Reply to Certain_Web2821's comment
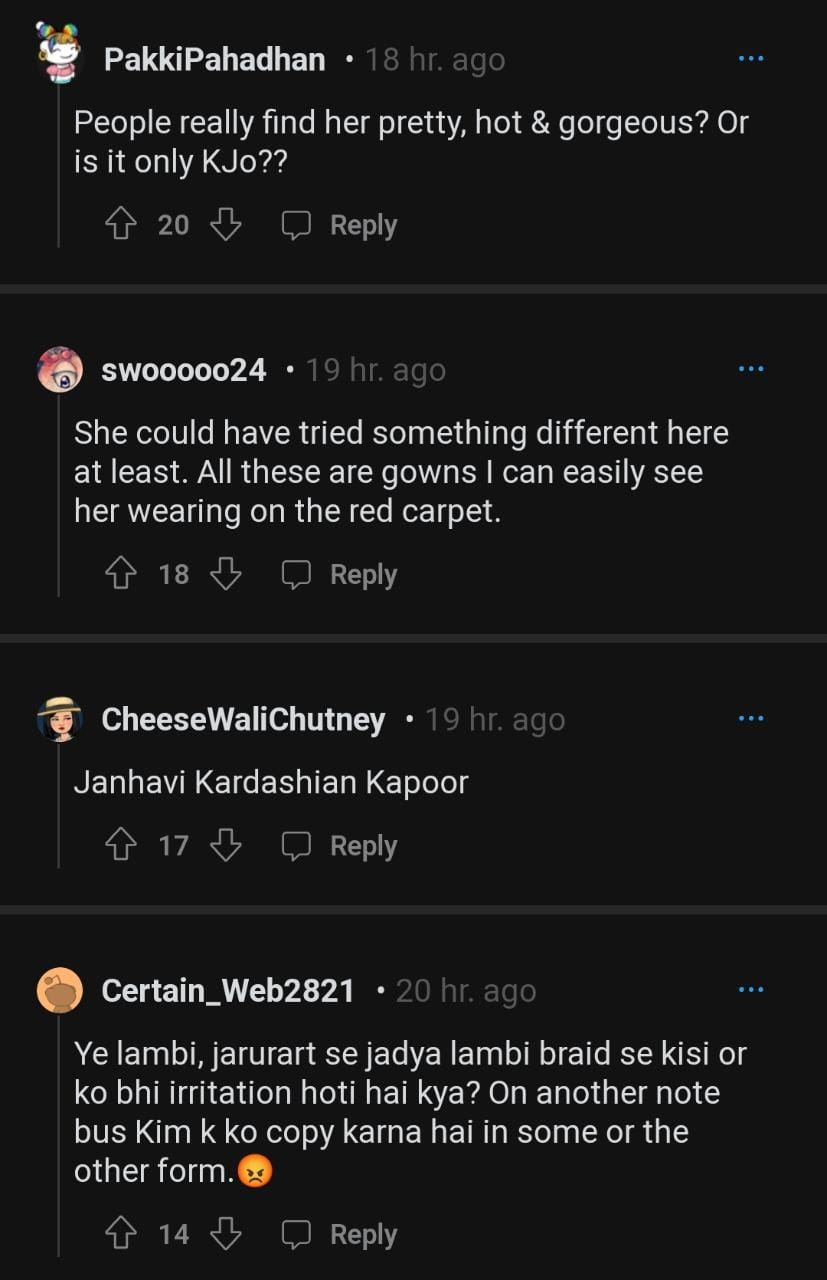Image resolution: width=827 pixels, height=1280 pixels. [x=339, y=1235]
